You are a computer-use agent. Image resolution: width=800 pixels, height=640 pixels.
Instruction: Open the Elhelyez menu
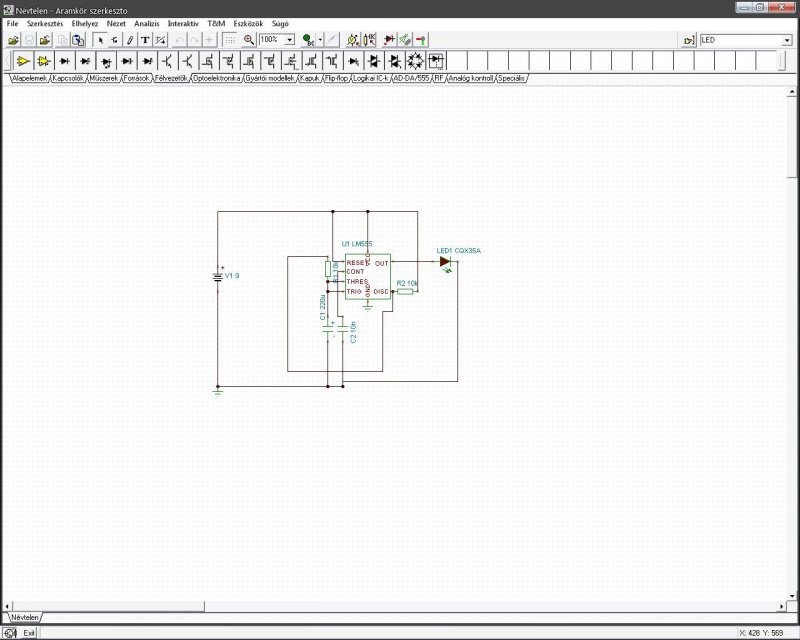85,23
